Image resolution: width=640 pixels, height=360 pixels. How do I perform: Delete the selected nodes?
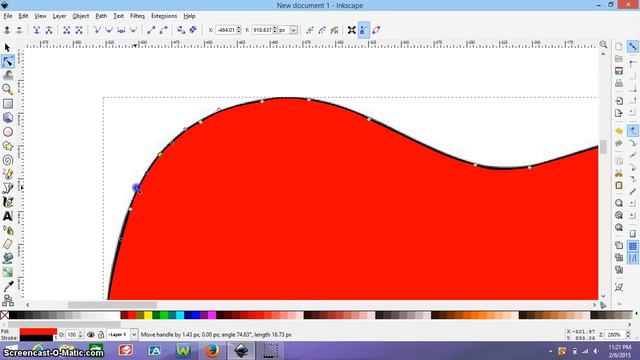click(19, 30)
